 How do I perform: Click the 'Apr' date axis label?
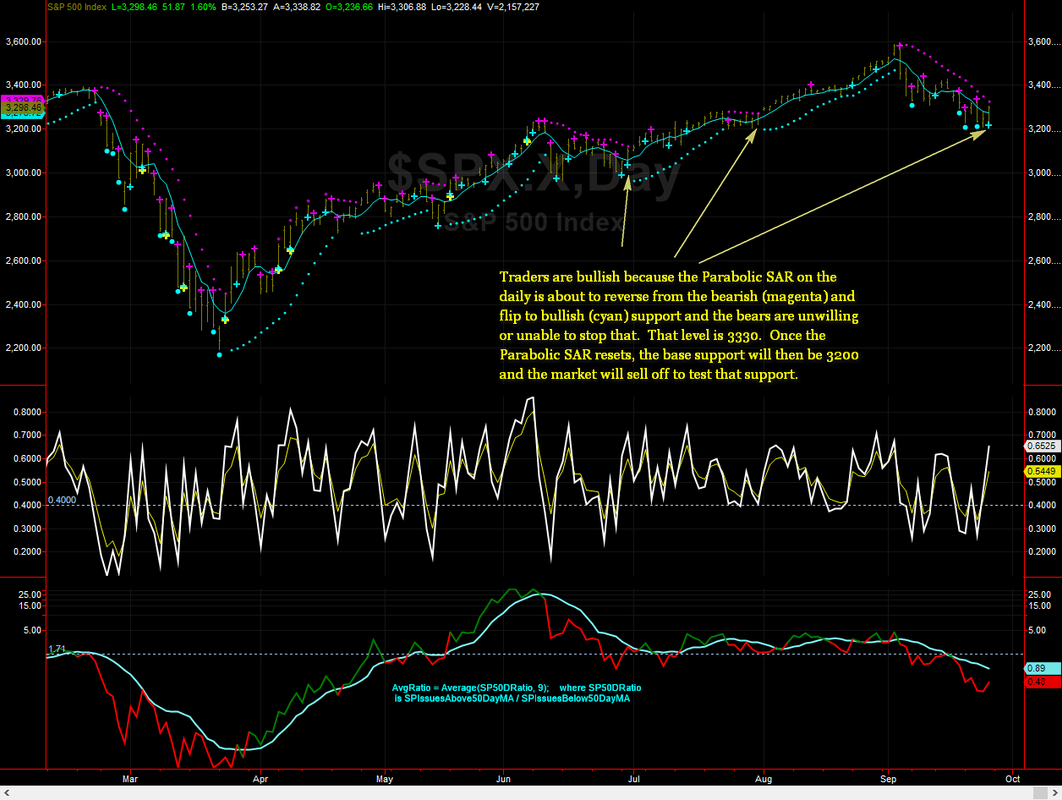click(260, 779)
